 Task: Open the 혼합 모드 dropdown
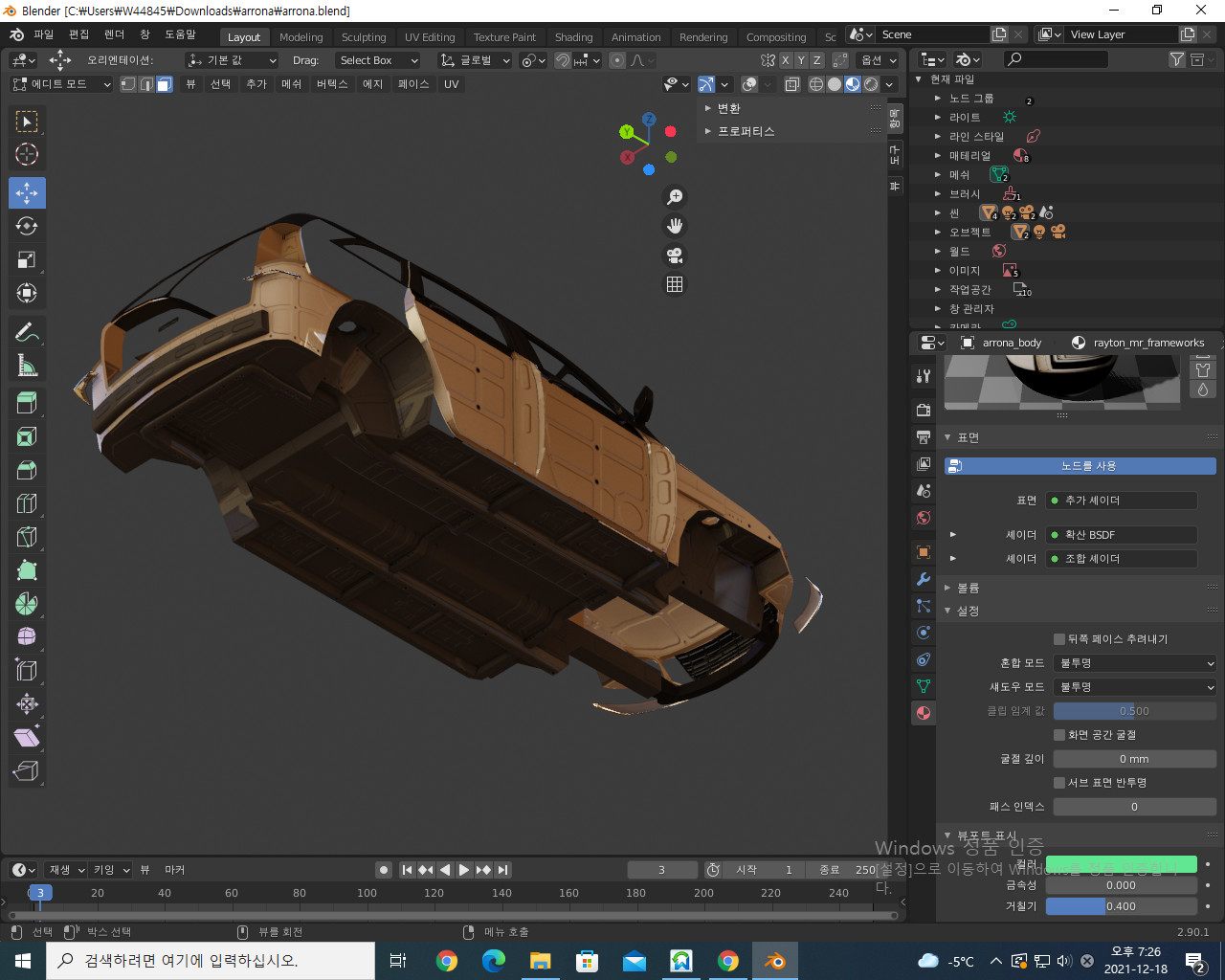(x=1134, y=663)
